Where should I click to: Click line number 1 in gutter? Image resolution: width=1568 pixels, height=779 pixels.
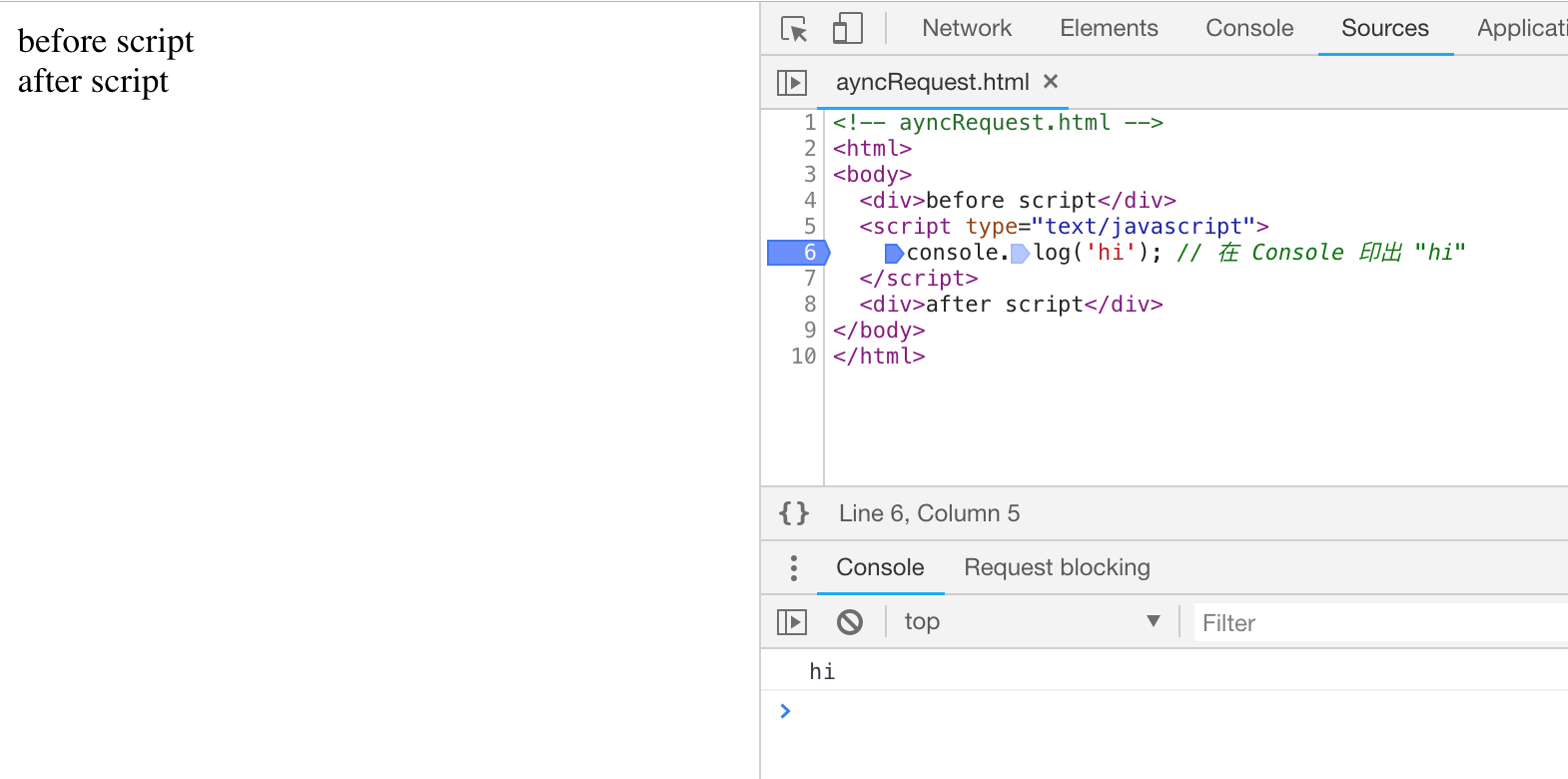pyautogui.click(x=810, y=123)
